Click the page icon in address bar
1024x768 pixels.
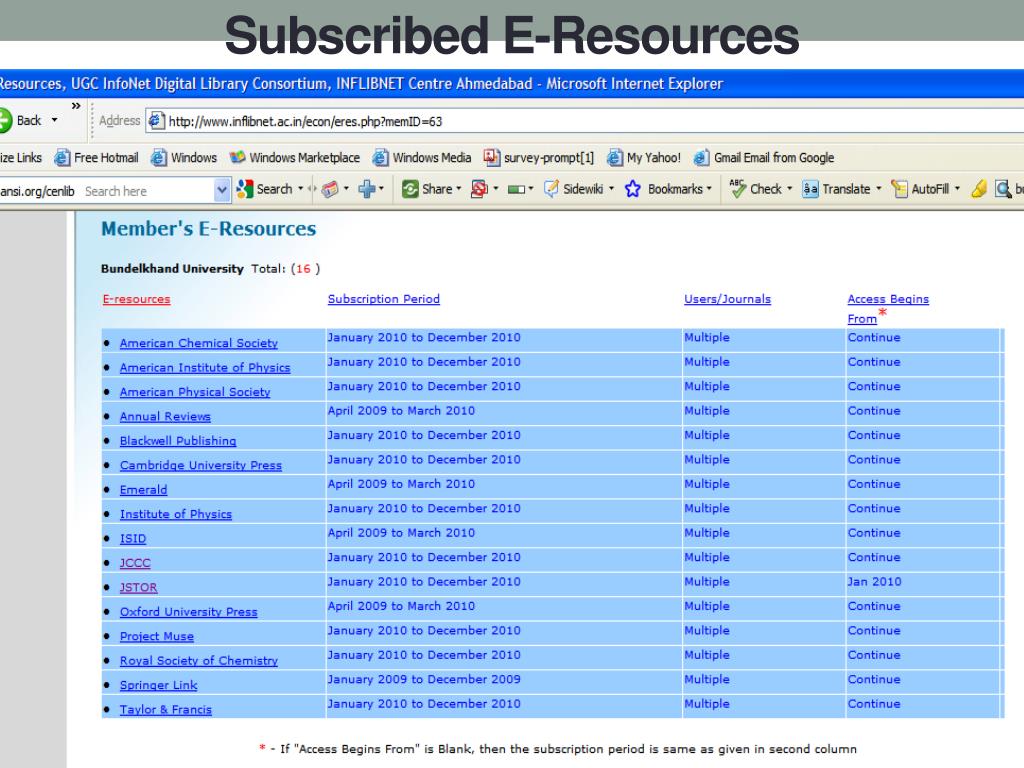(x=156, y=121)
